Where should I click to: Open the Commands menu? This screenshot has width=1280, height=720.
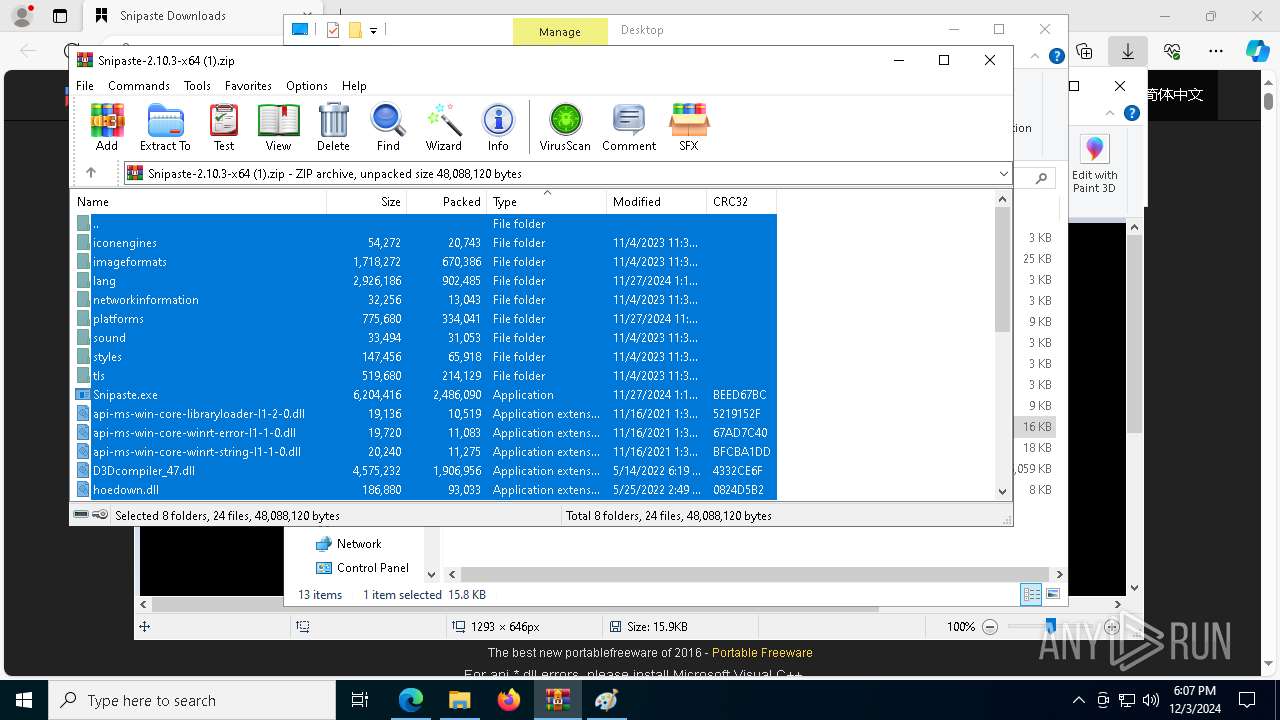[139, 86]
